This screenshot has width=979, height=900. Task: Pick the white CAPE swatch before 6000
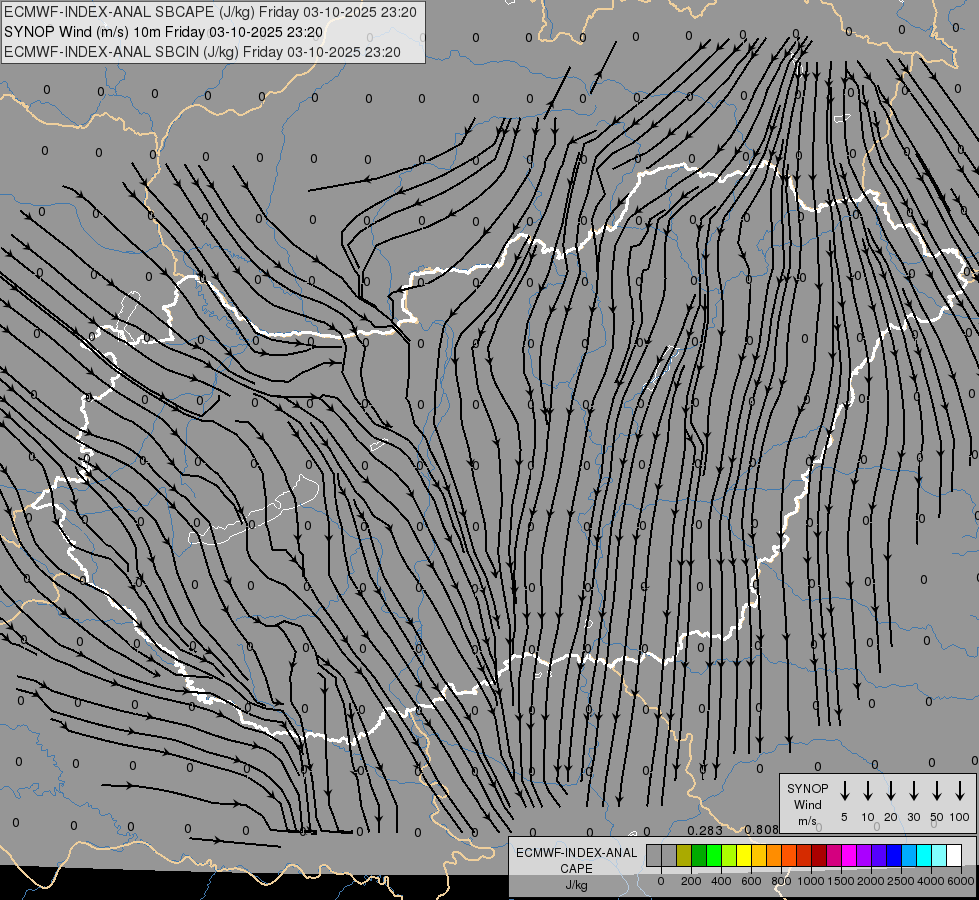point(954,855)
